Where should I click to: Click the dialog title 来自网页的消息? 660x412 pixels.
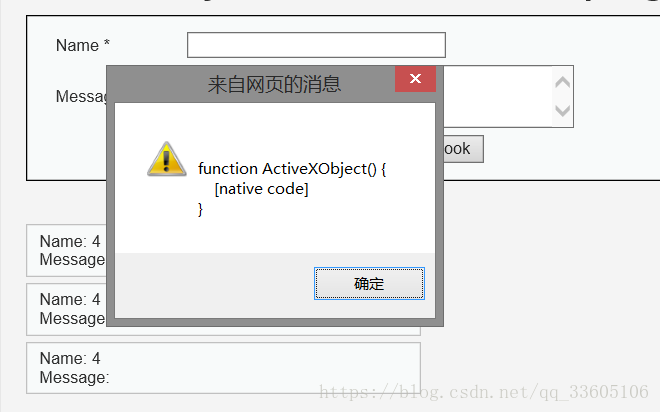pyautogui.click(x=274, y=84)
